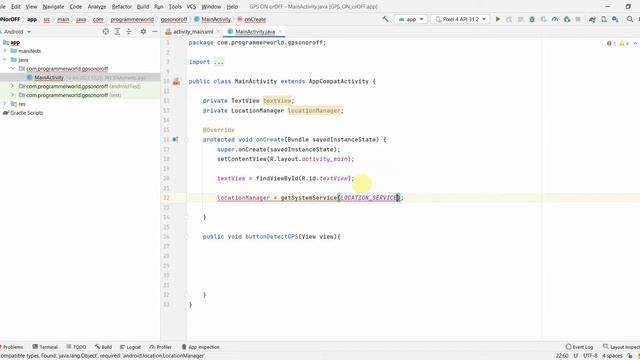Open Project panel settings gear
Viewport: 640px width, 360px height.
pos(143,31)
